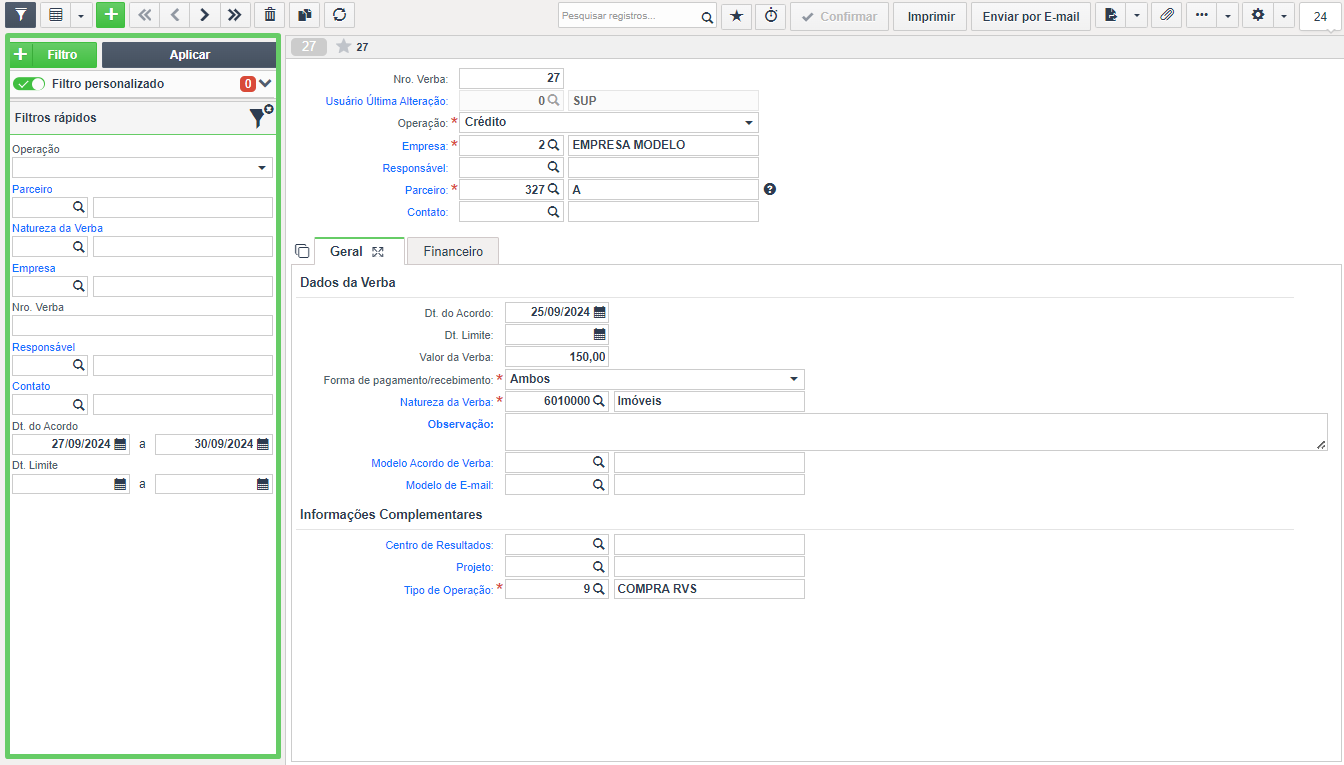The image size is (1344, 765).
Task: Go to last record
Action: pos(234,15)
